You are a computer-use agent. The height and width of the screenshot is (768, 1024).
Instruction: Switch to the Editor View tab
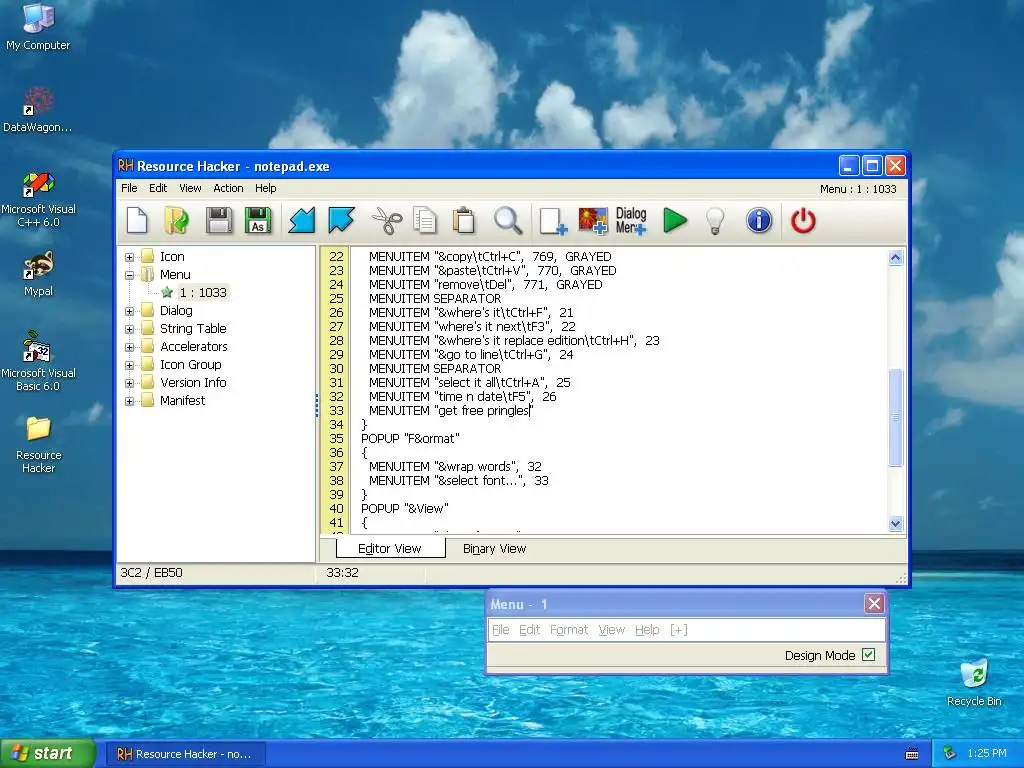pyautogui.click(x=390, y=549)
